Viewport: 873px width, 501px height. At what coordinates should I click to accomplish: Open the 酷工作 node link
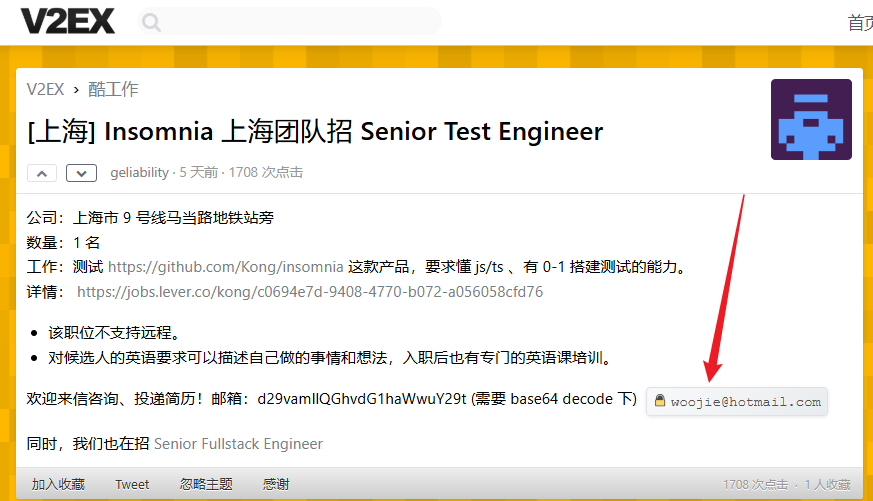click(x=113, y=89)
